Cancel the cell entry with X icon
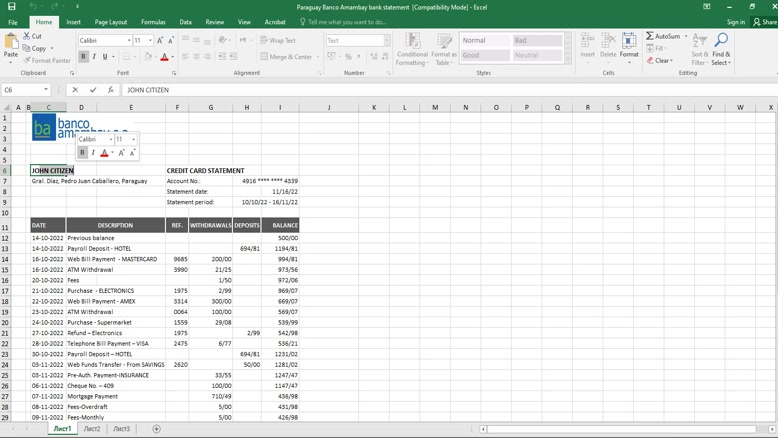The height and width of the screenshot is (438, 778). tap(75, 90)
